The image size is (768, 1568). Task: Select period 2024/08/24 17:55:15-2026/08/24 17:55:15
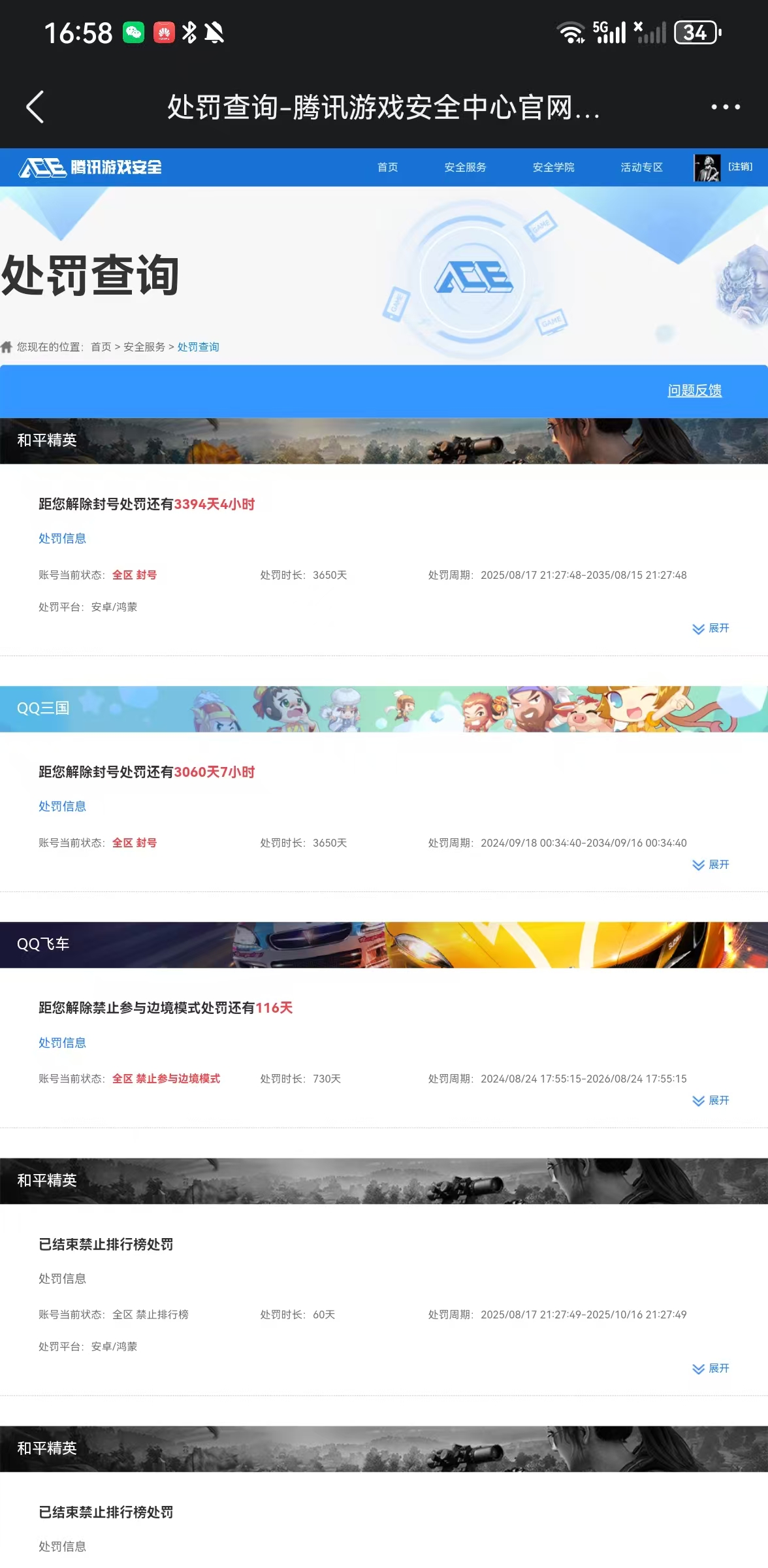pos(584,1079)
